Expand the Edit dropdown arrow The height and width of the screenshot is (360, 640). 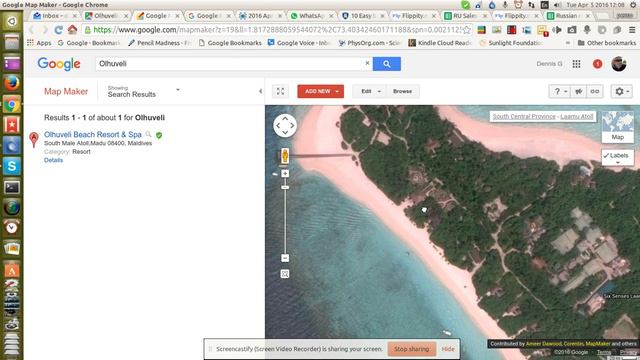pyautogui.click(x=379, y=91)
